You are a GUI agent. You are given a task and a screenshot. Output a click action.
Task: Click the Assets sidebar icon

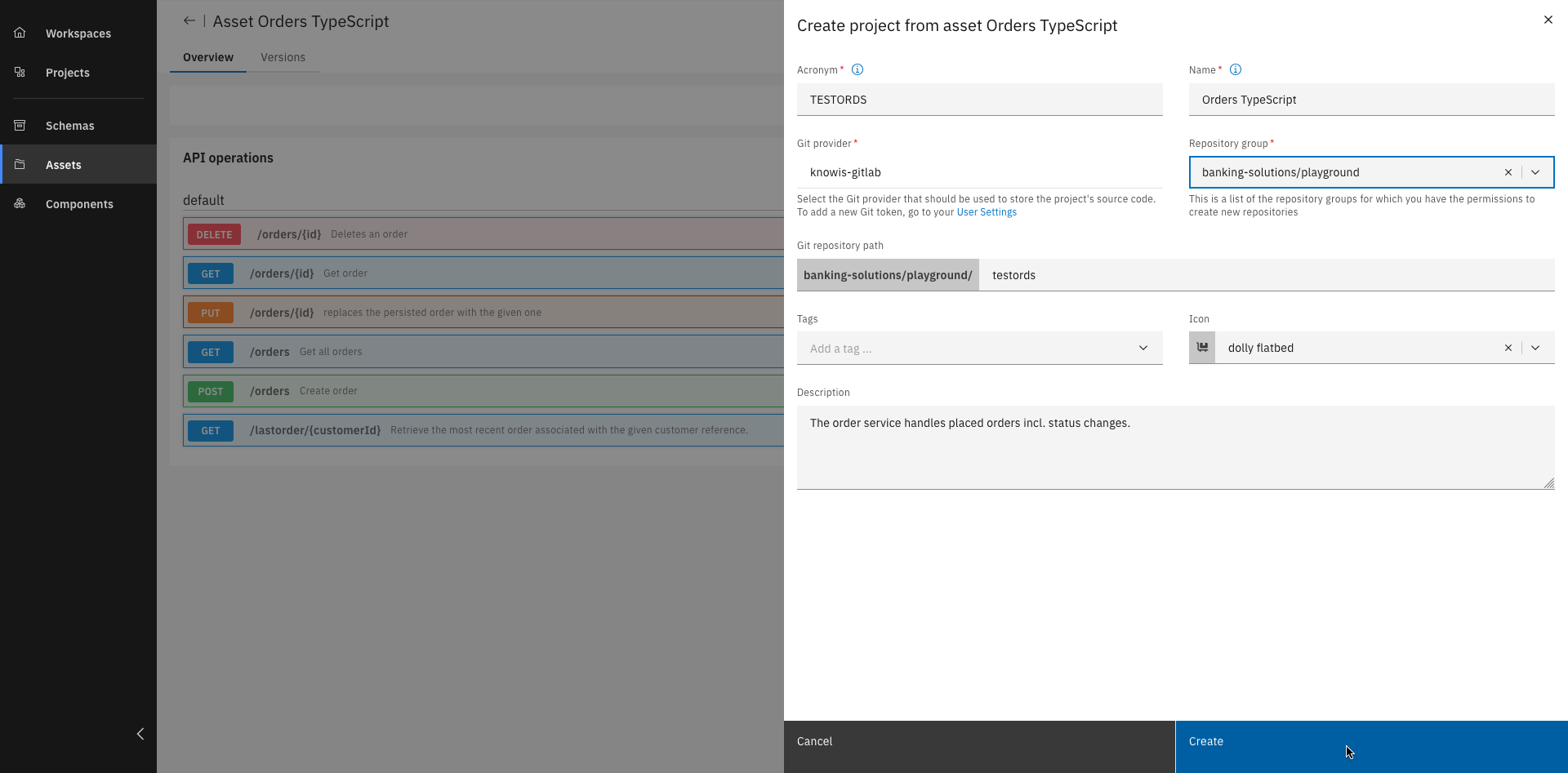point(19,164)
